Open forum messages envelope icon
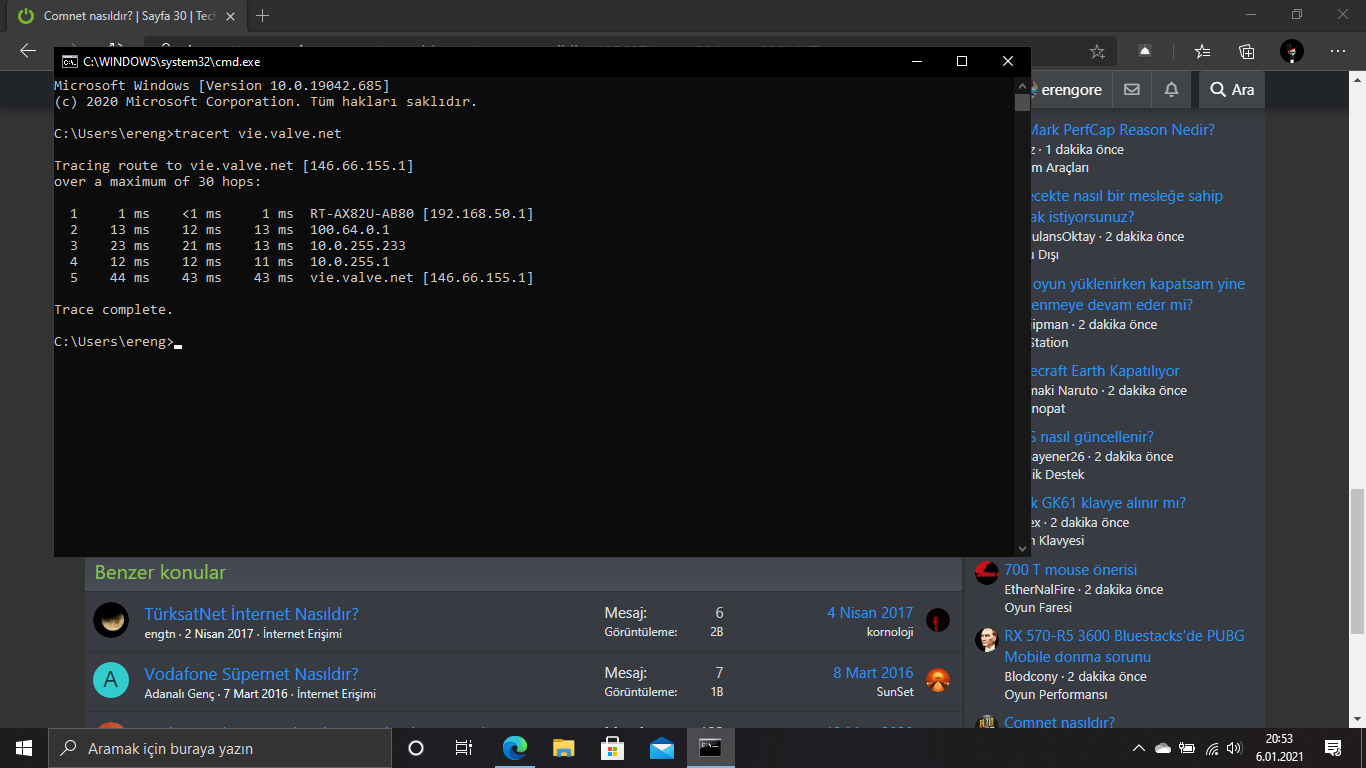1366x768 pixels. [x=1131, y=89]
